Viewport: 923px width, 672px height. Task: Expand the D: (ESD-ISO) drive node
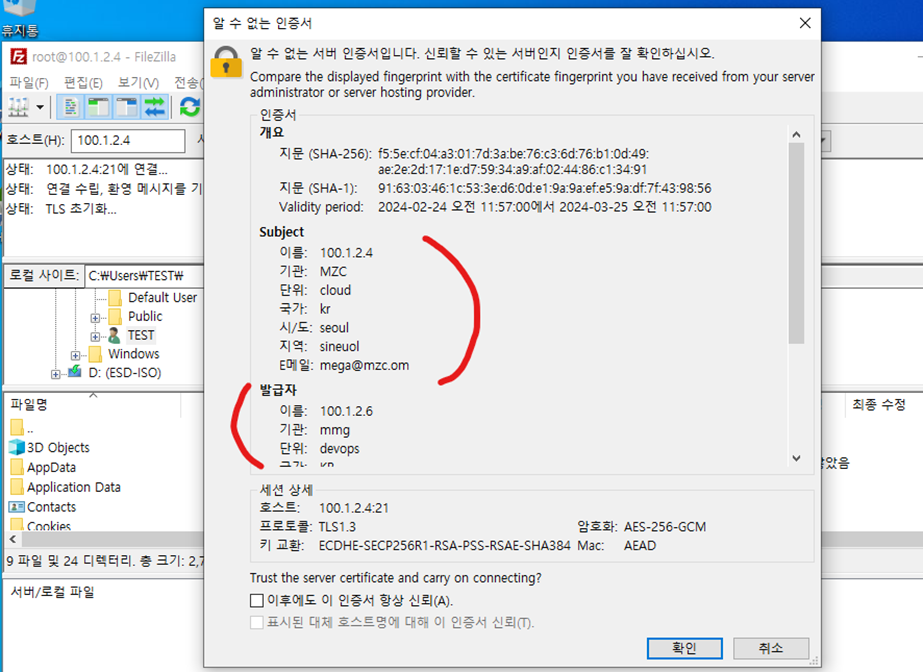pos(55,374)
